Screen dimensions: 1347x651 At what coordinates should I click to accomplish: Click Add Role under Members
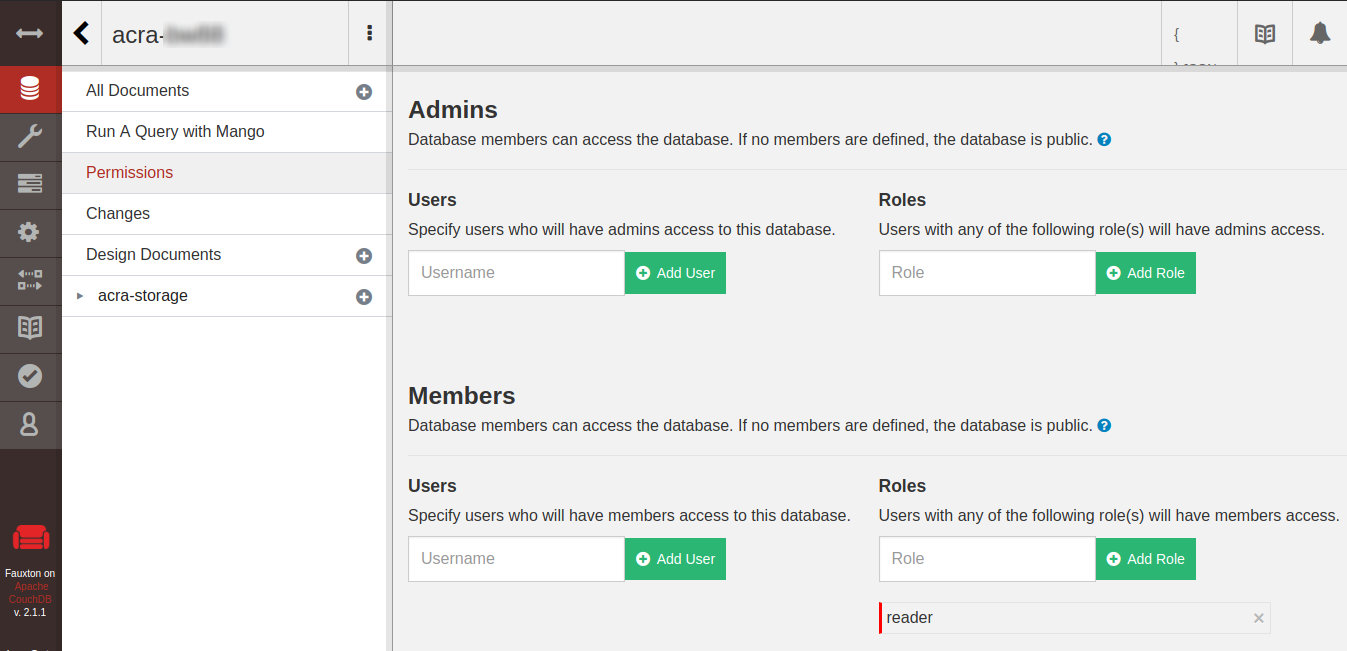coord(1145,559)
